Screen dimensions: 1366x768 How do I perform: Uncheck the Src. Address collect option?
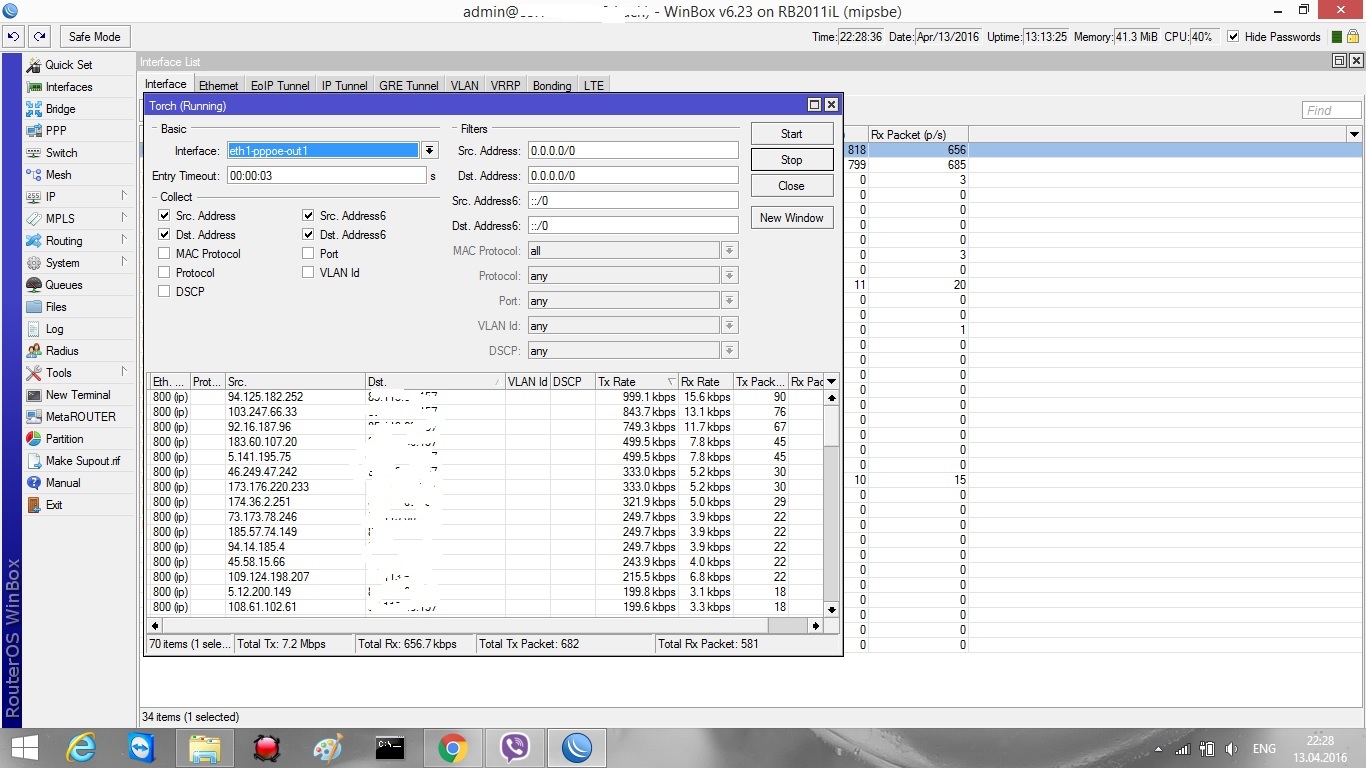(164, 216)
